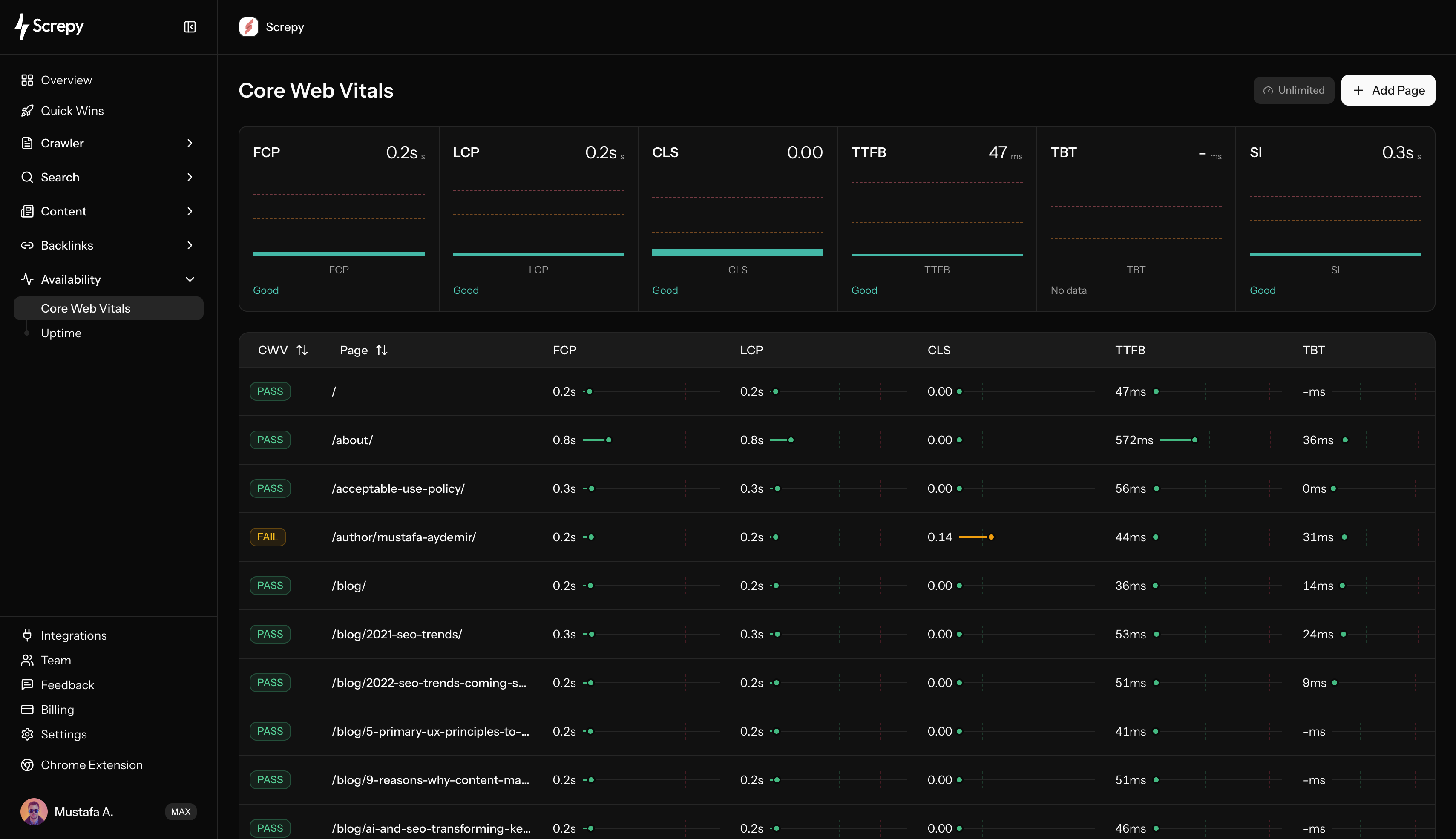The width and height of the screenshot is (1456, 839).
Task: Click 47ms TTFB value for root page
Action: 1131,391
